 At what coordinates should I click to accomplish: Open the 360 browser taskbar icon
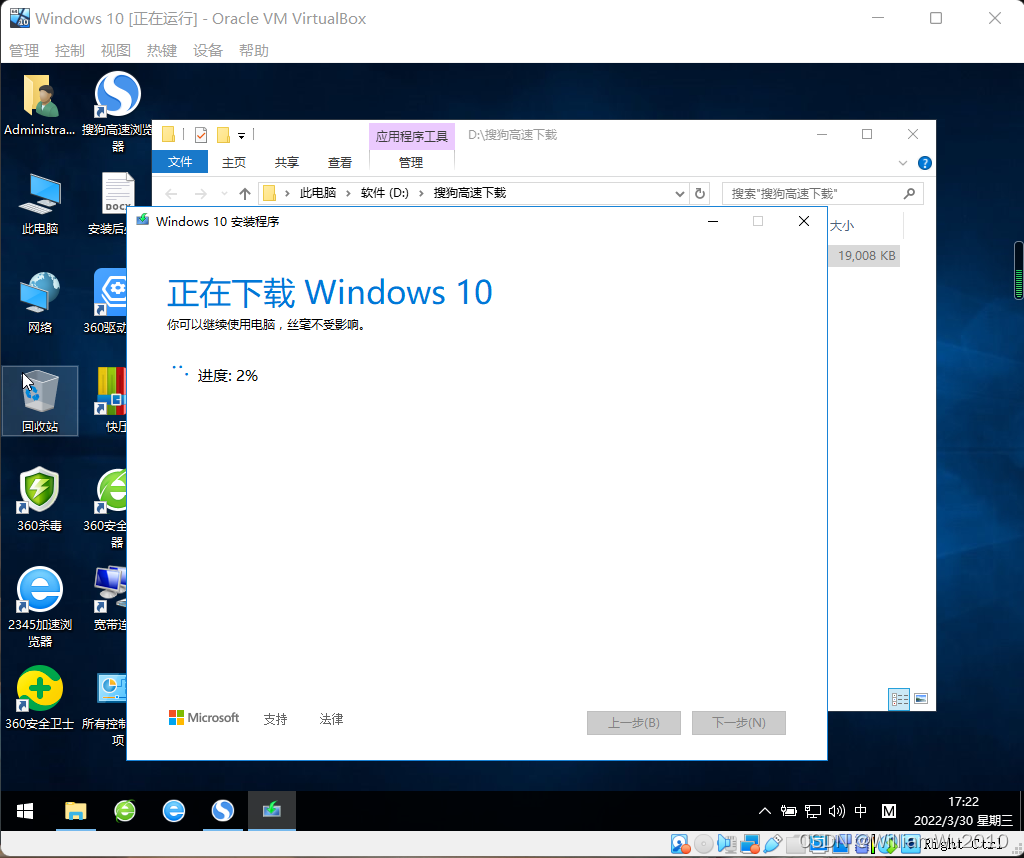click(x=125, y=811)
